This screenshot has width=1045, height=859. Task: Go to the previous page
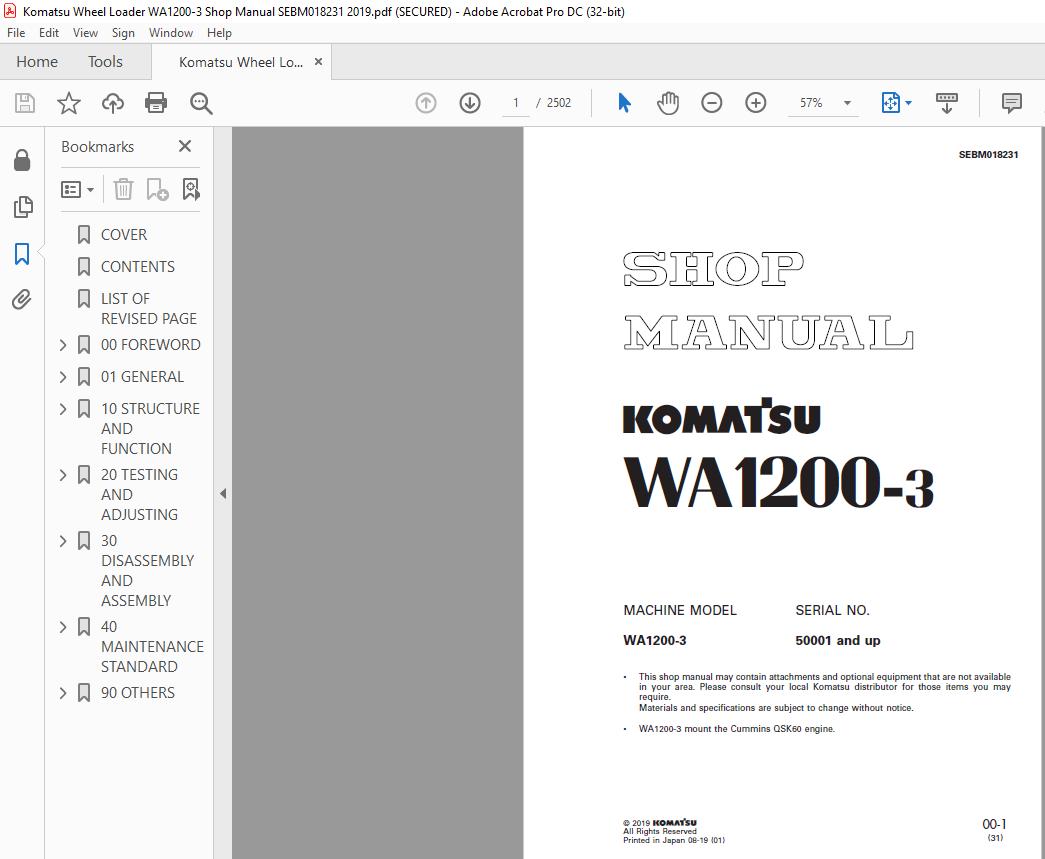(x=426, y=103)
